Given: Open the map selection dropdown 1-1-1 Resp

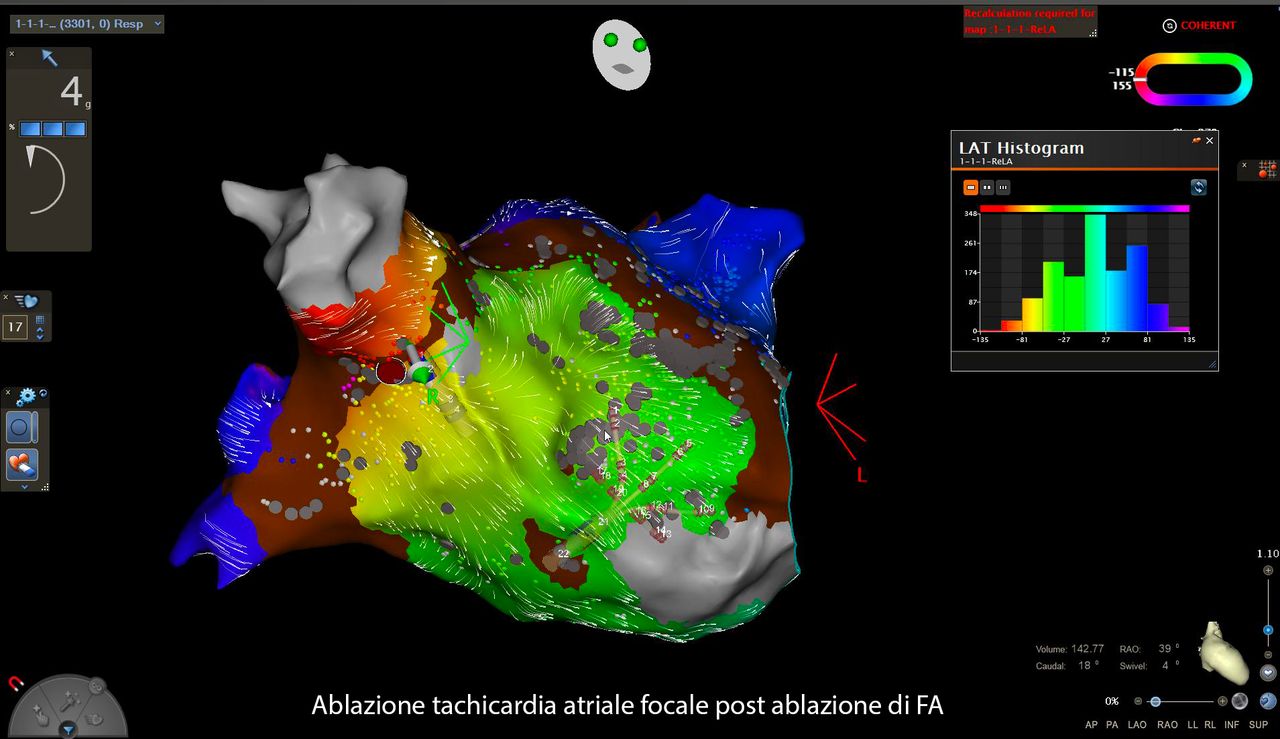Looking at the screenshot, I should pyautogui.click(x=87, y=23).
